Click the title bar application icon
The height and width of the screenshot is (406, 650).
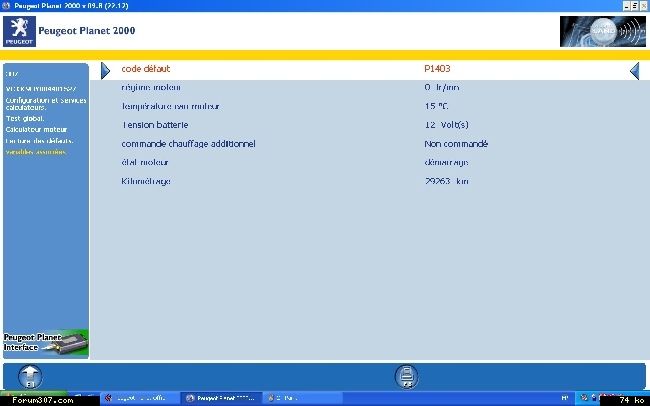point(6,6)
